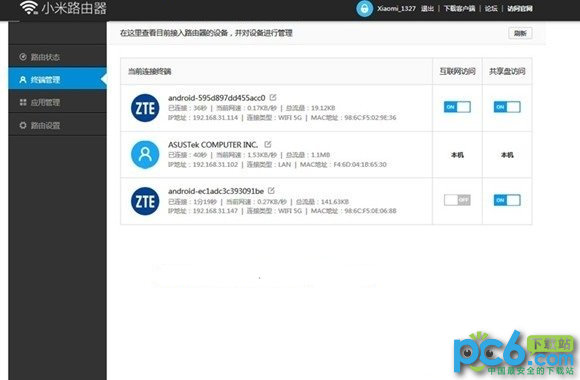Rename android-ec1adc3c393091be via edit icon
The height and width of the screenshot is (380, 580).
pyautogui.click(x=271, y=191)
